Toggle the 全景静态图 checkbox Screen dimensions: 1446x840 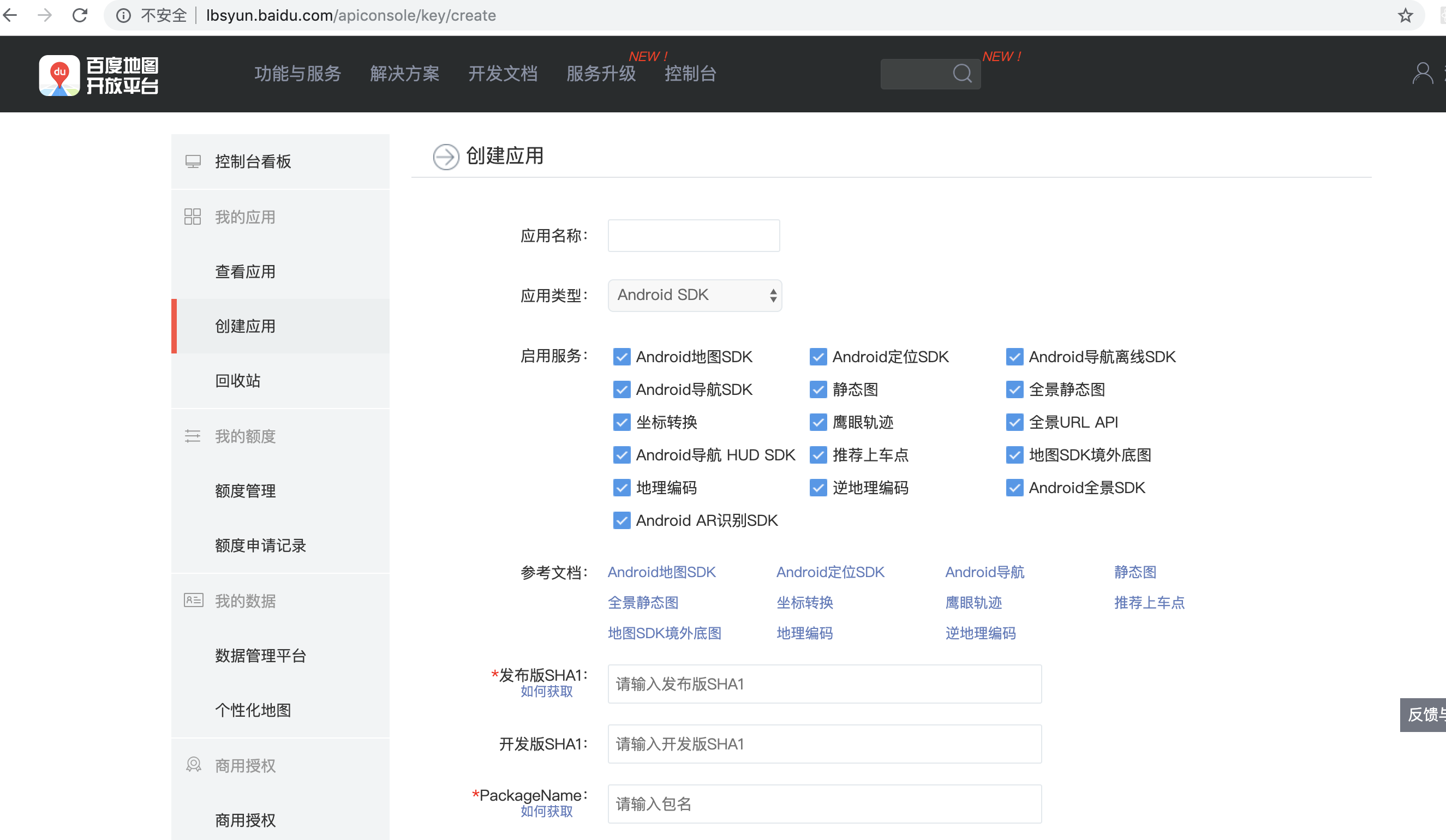[1014, 389]
